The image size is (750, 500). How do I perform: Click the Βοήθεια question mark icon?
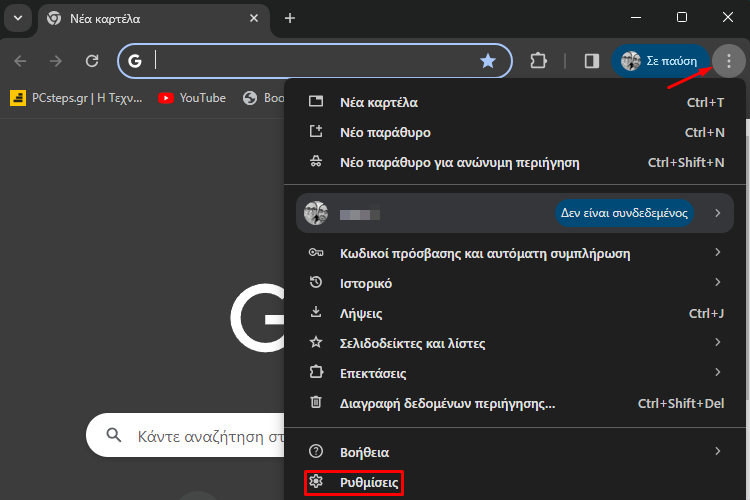pyautogui.click(x=316, y=451)
